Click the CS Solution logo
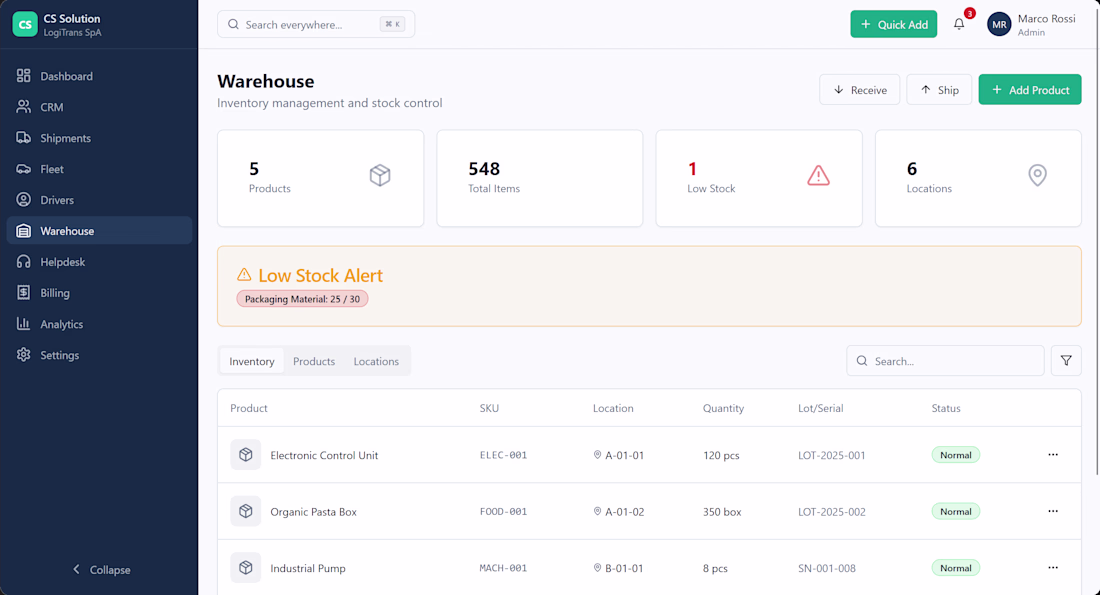 tap(25, 24)
